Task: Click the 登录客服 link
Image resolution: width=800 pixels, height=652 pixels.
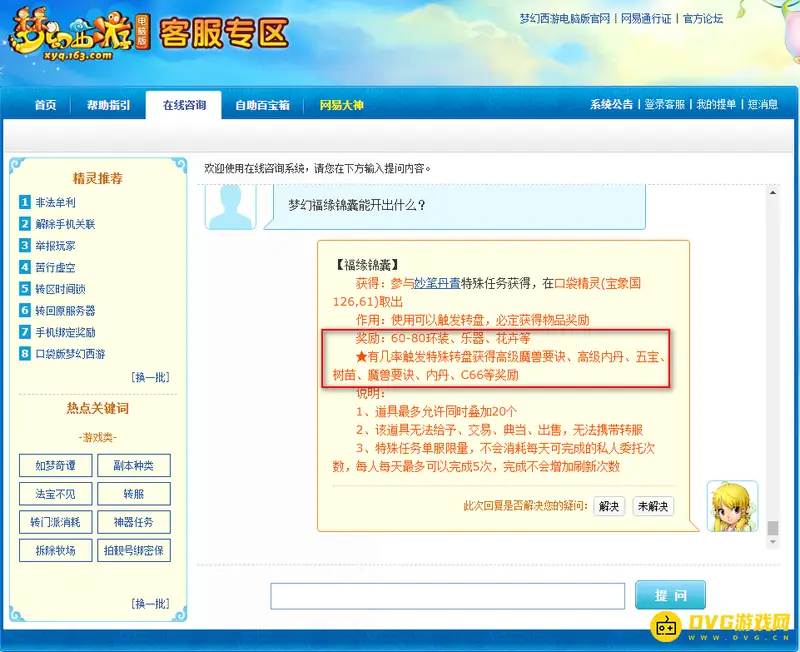Action: pos(664,104)
